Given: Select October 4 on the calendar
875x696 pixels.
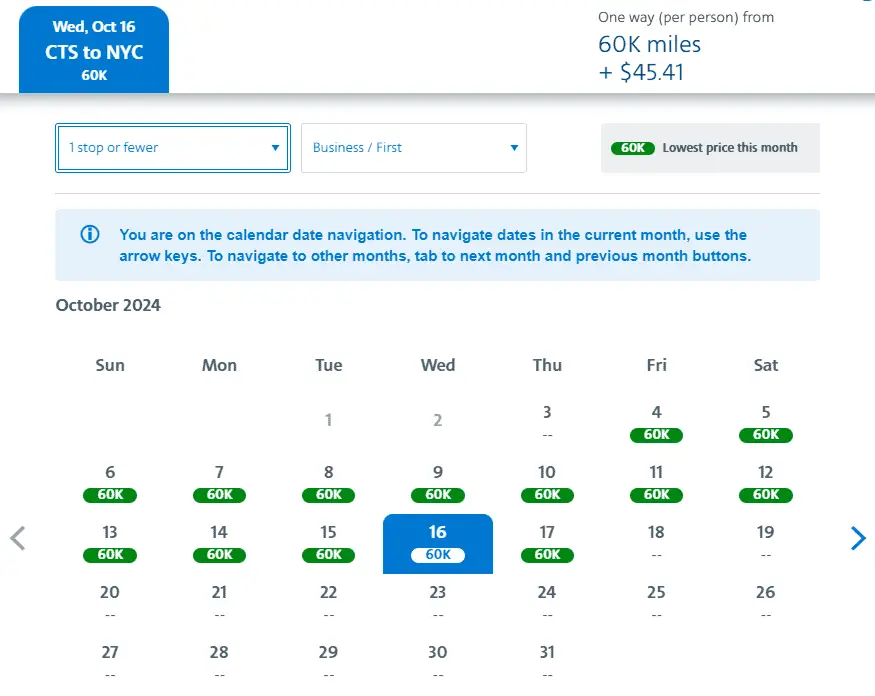Looking at the screenshot, I should 656,422.
